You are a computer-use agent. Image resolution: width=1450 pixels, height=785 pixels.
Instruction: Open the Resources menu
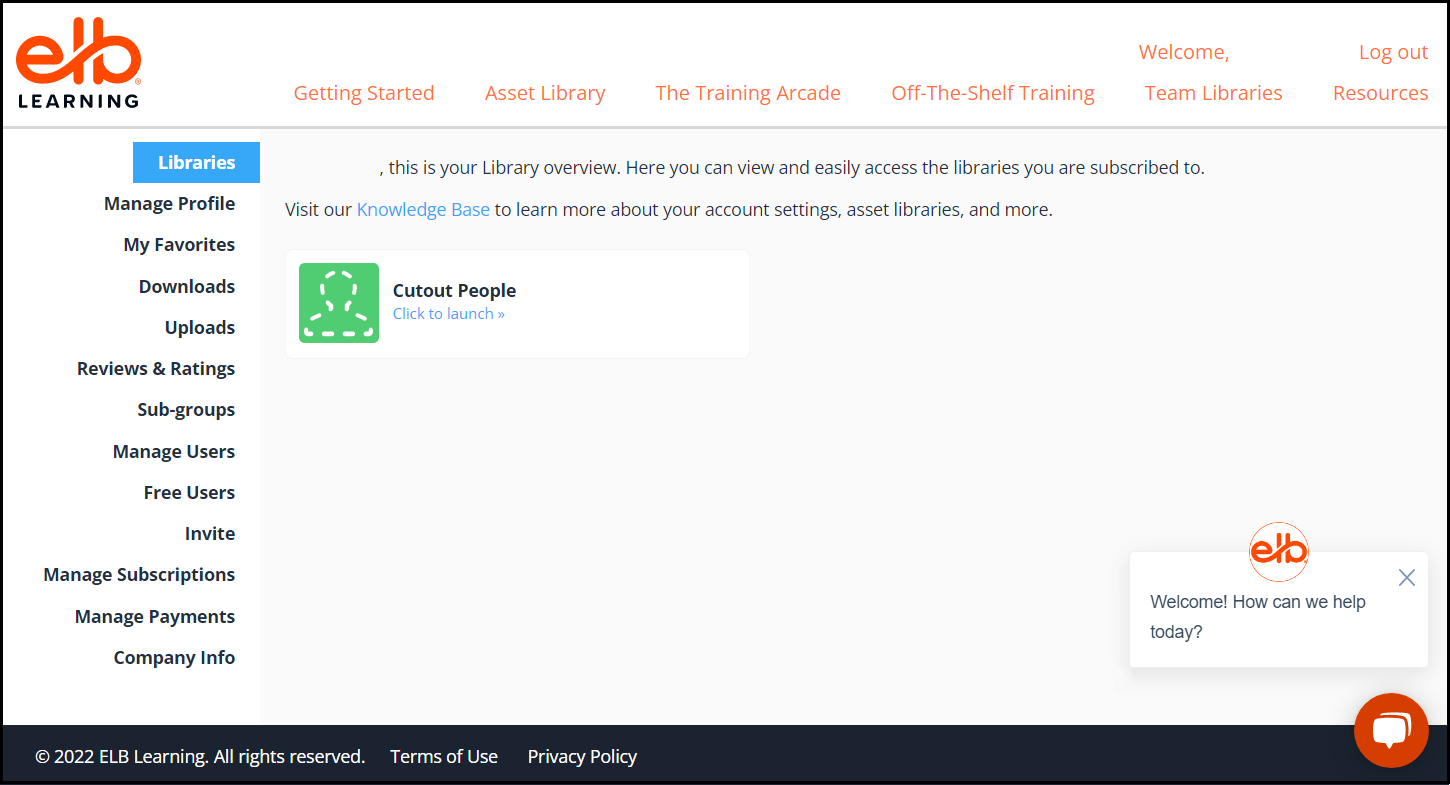point(1380,93)
